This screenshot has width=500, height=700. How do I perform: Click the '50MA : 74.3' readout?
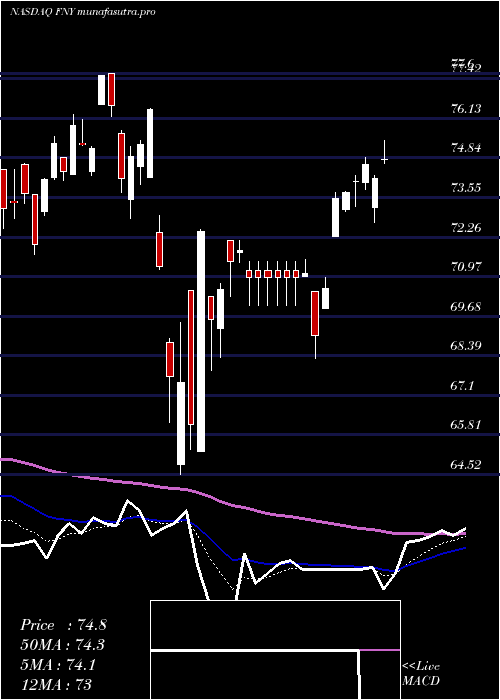click(63, 645)
